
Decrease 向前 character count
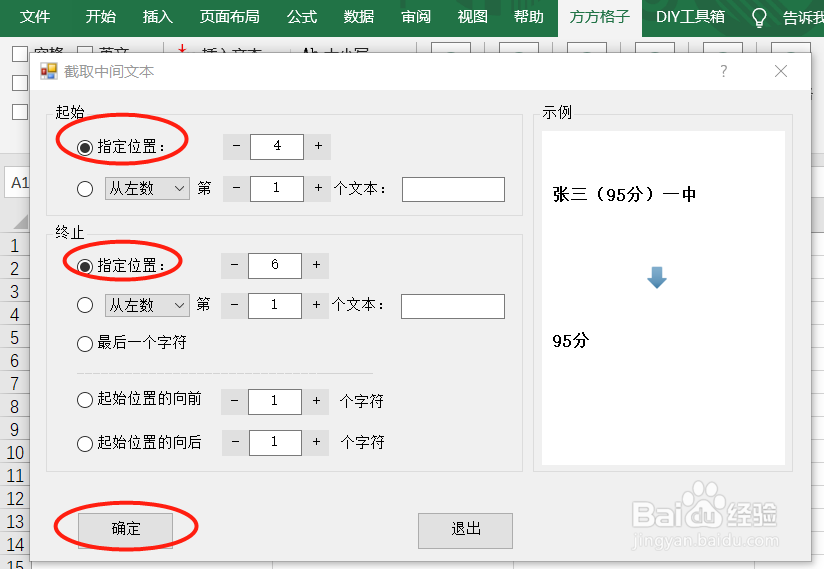pos(234,401)
